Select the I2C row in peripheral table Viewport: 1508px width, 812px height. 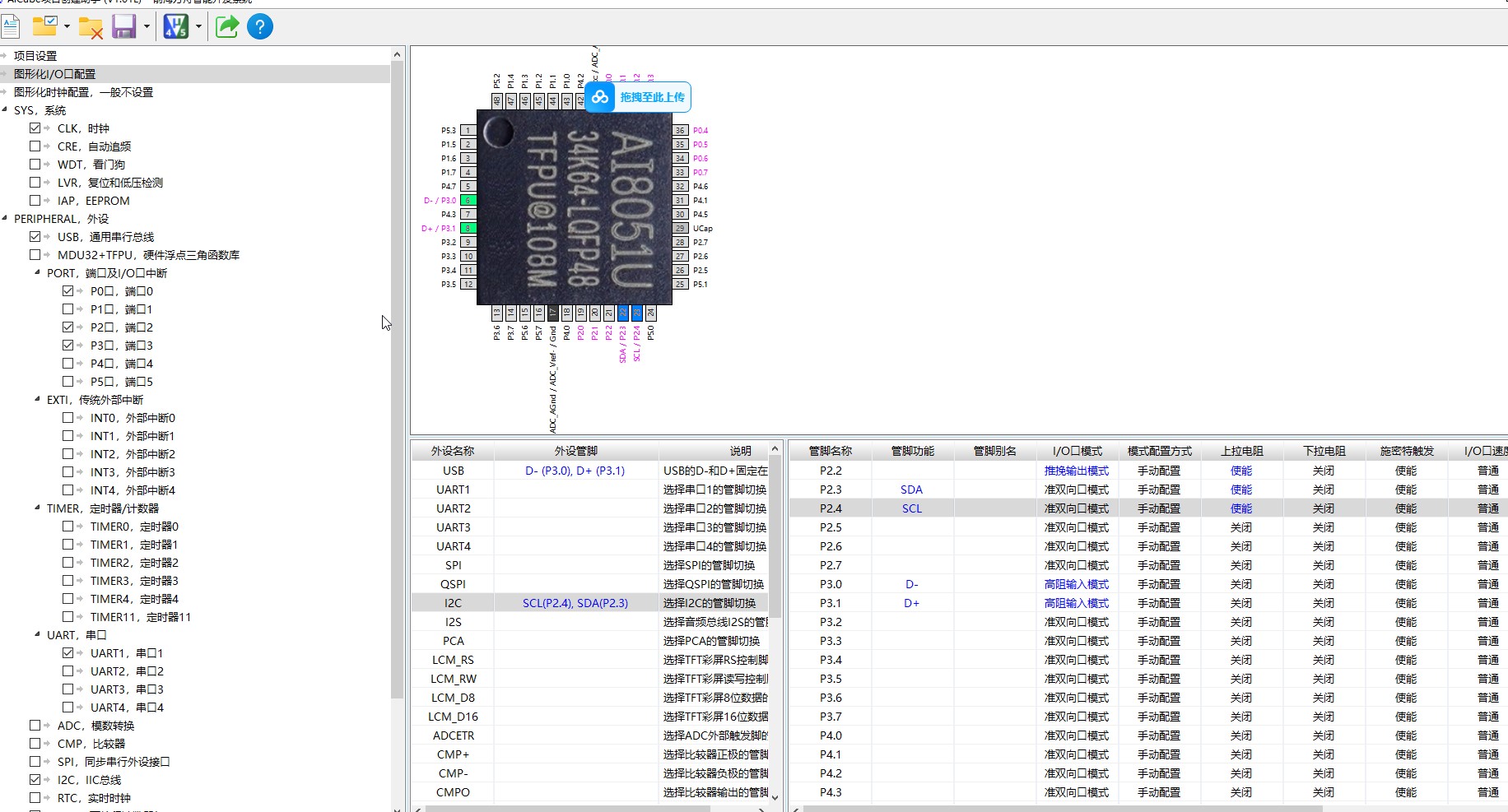click(453, 603)
